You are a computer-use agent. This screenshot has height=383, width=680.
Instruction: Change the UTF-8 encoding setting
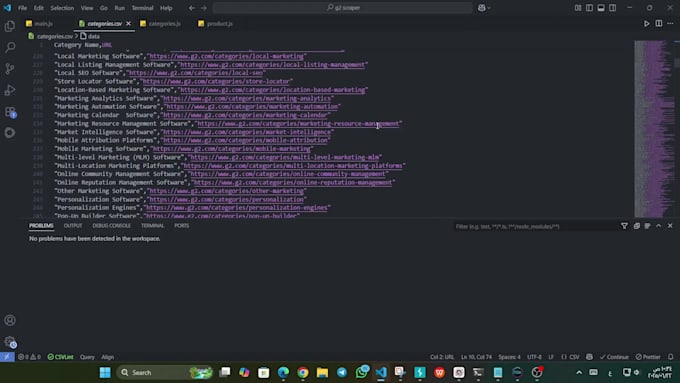click(534, 357)
